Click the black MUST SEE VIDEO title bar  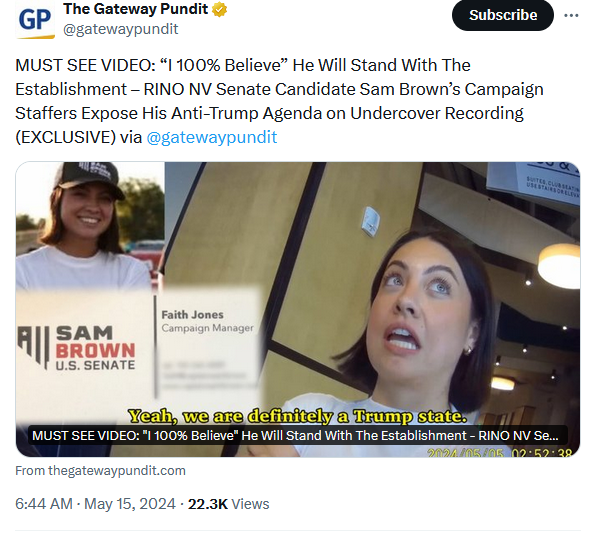298,436
